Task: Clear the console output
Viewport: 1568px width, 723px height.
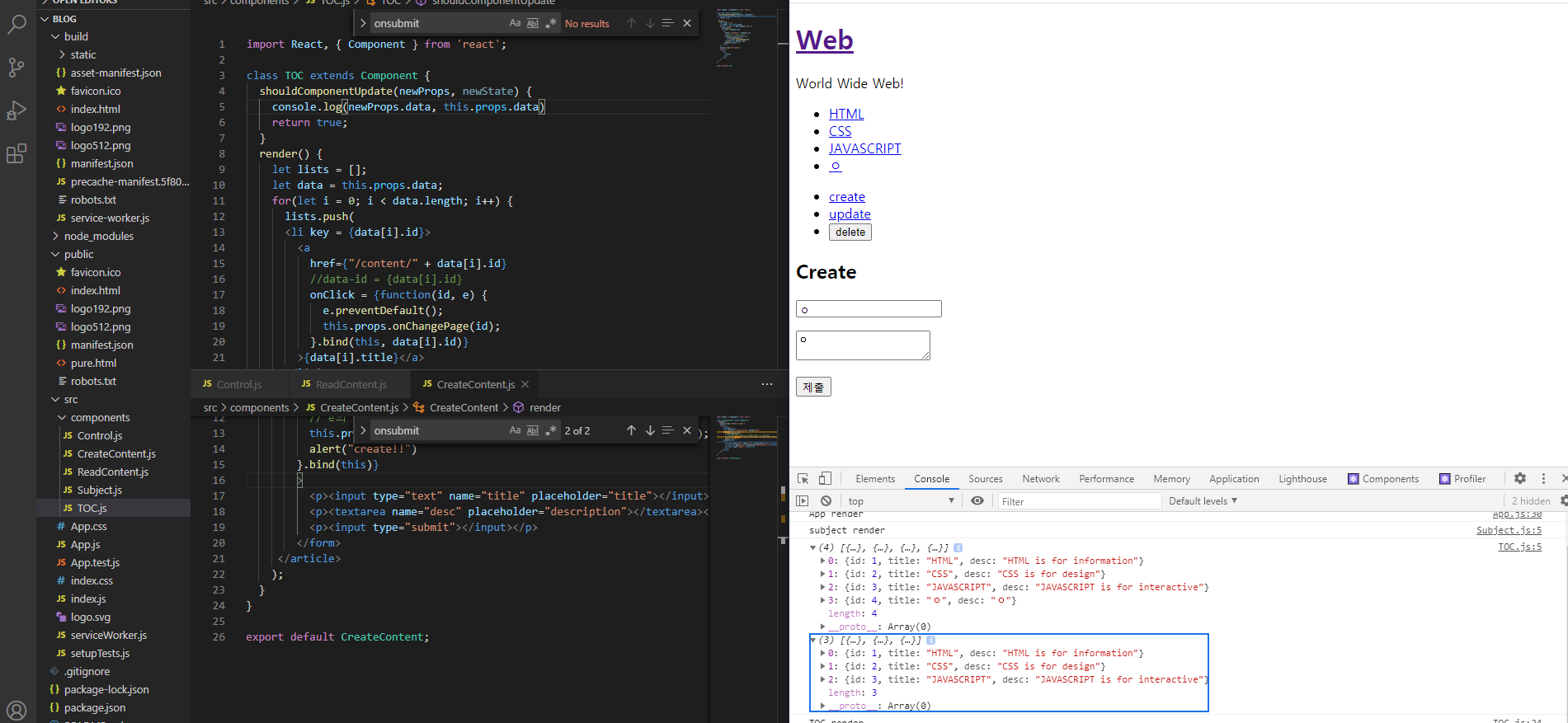Action: tap(826, 500)
